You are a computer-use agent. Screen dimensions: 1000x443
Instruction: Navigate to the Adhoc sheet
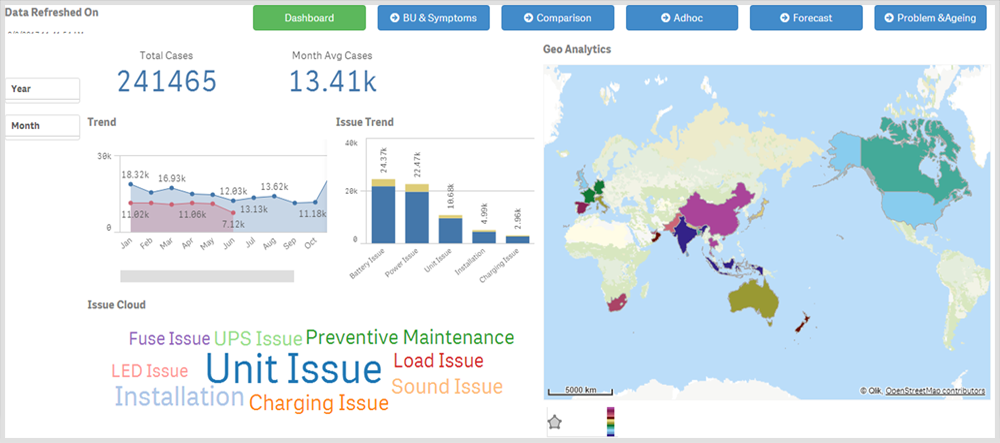682,18
